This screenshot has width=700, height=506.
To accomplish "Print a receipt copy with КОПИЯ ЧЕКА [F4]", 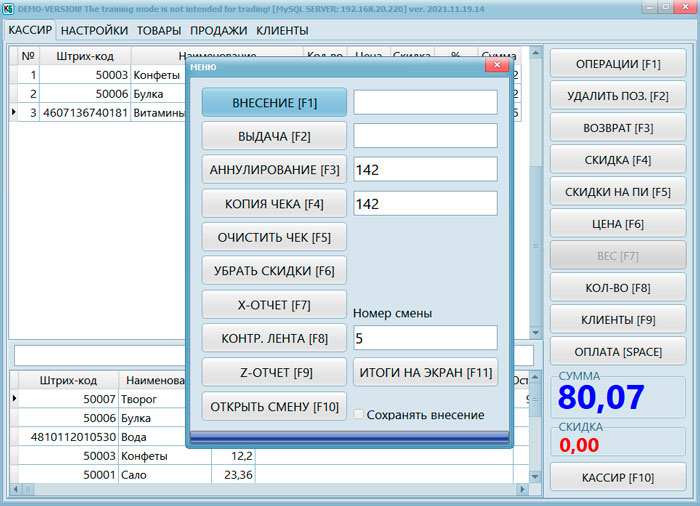I will (274, 204).
